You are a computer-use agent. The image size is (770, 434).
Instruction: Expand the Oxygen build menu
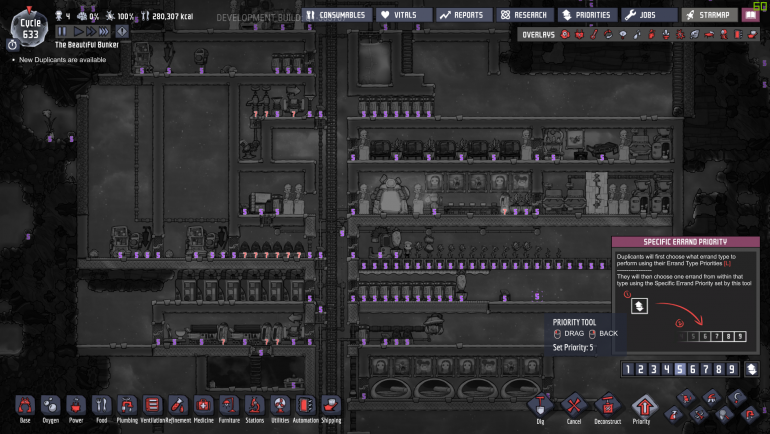tap(51, 409)
